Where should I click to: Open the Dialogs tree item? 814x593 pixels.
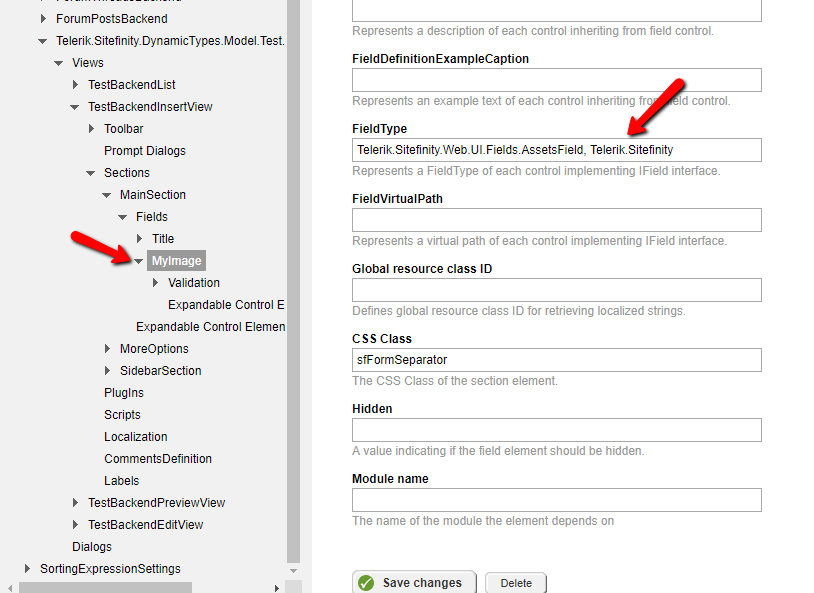[x=92, y=547]
